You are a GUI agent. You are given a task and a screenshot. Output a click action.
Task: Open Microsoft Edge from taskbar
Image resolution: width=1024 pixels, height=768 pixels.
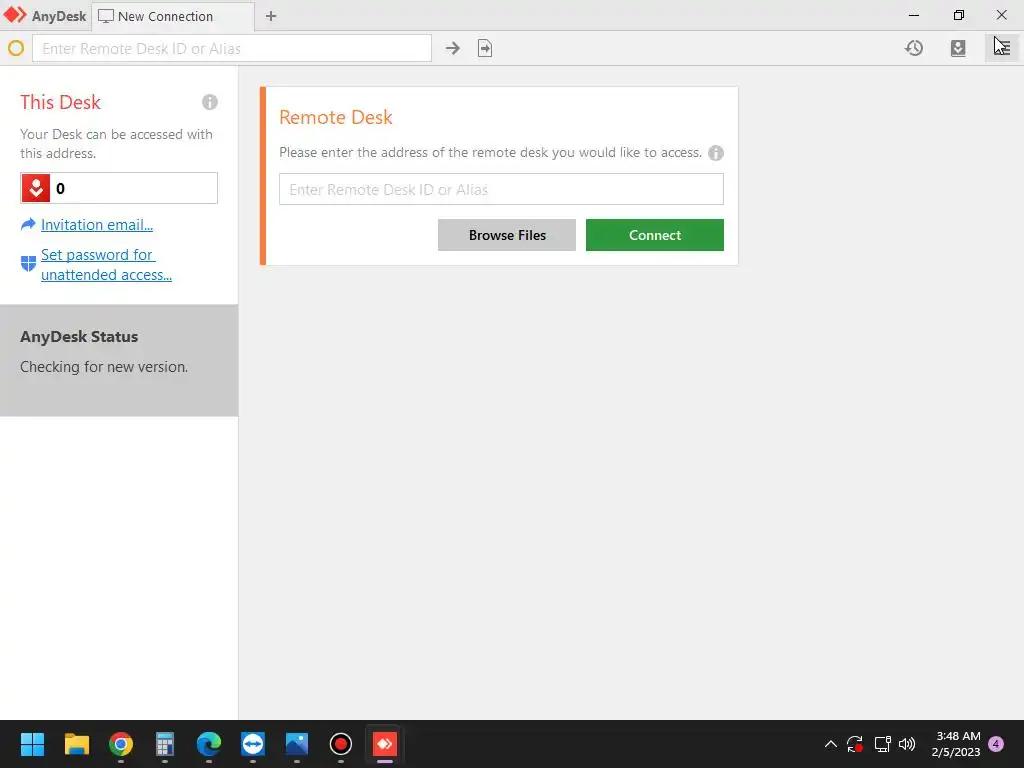click(x=209, y=744)
